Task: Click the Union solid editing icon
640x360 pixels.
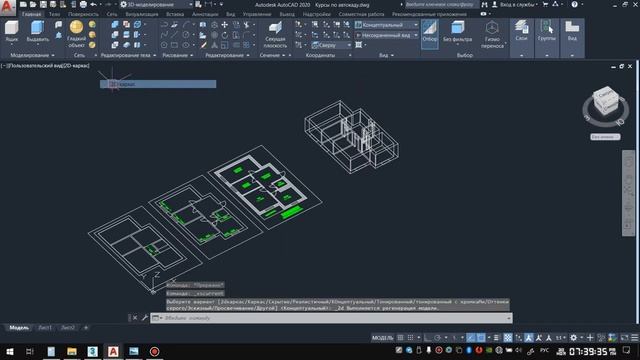Action: coord(115,25)
